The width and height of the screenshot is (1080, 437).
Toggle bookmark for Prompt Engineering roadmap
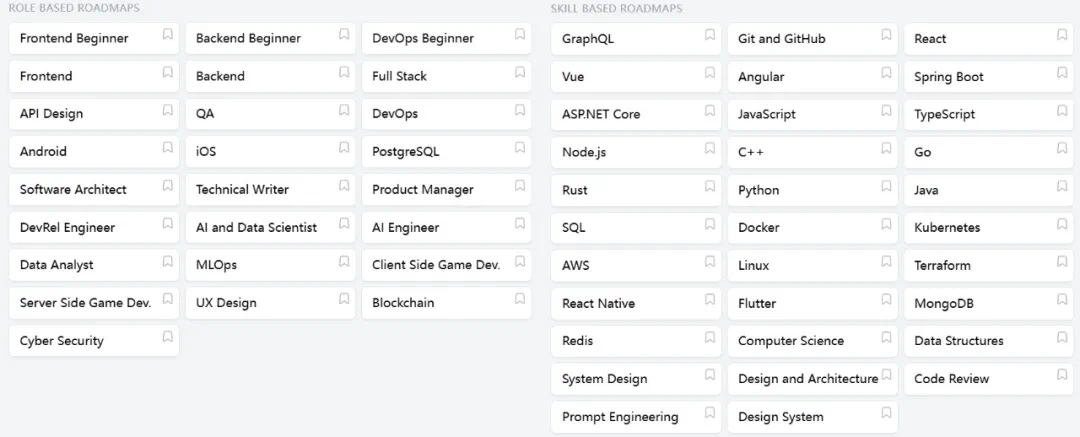pyautogui.click(x=710, y=413)
